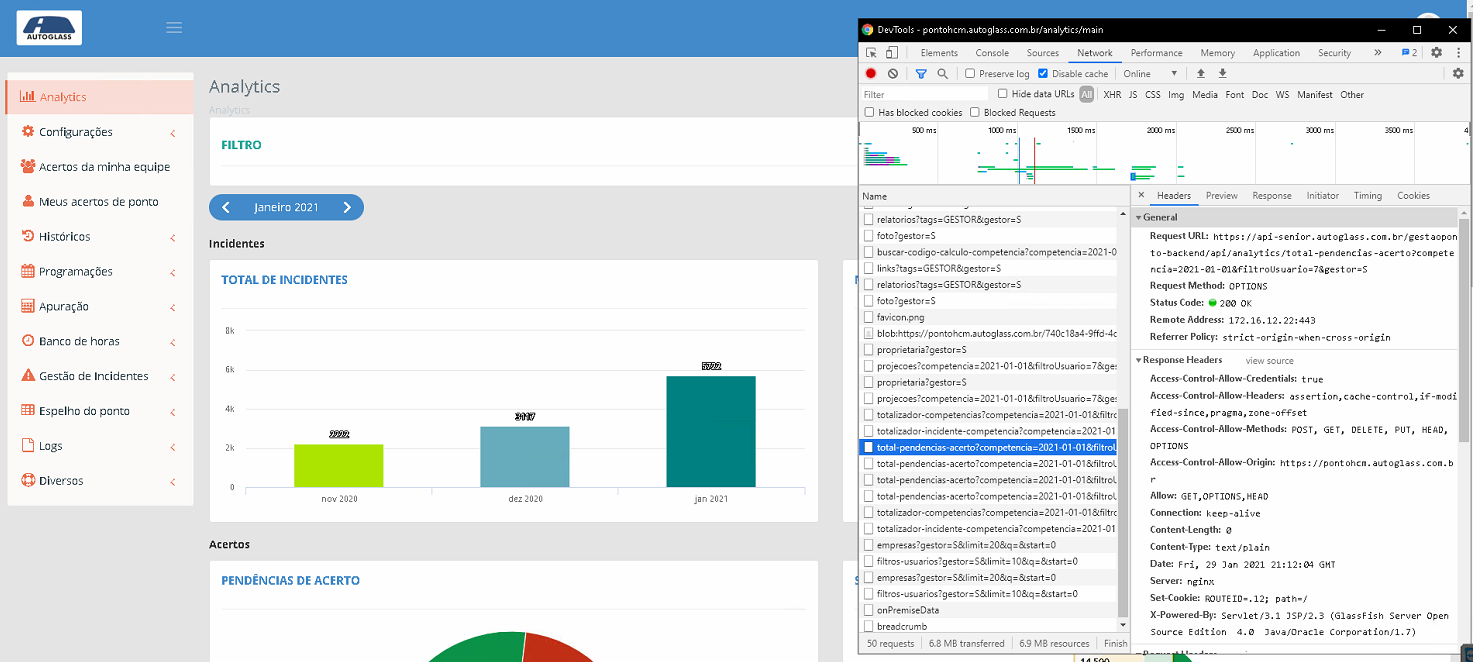Open the Online throttling dropdown
This screenshot has height=662, width=1473.
coord(1150,74)
